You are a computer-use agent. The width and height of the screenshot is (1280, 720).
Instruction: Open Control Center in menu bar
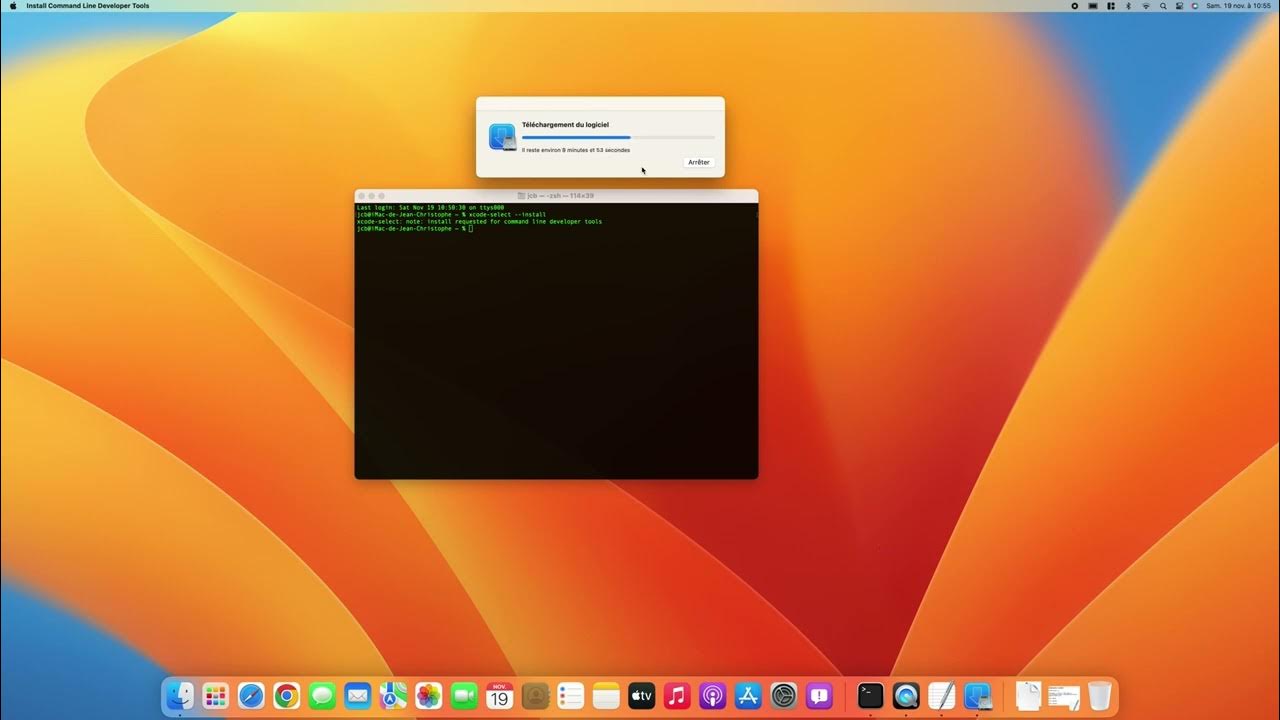click(1180, 6)
